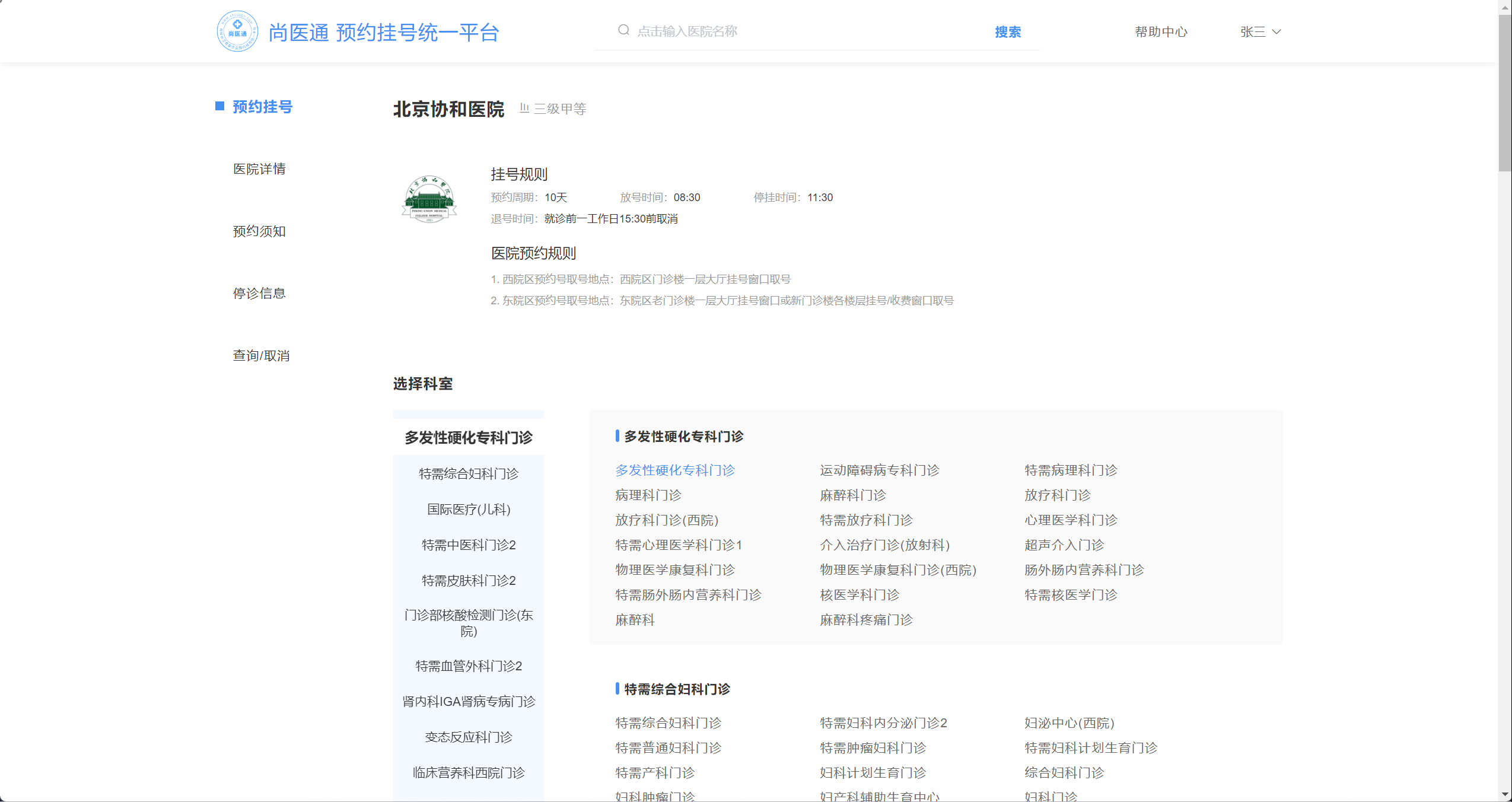The height and width of the screenshot is (802, 1512).
Task: Click the hospital grade icon beside 三级甲等
Action: tap(524, 108)
